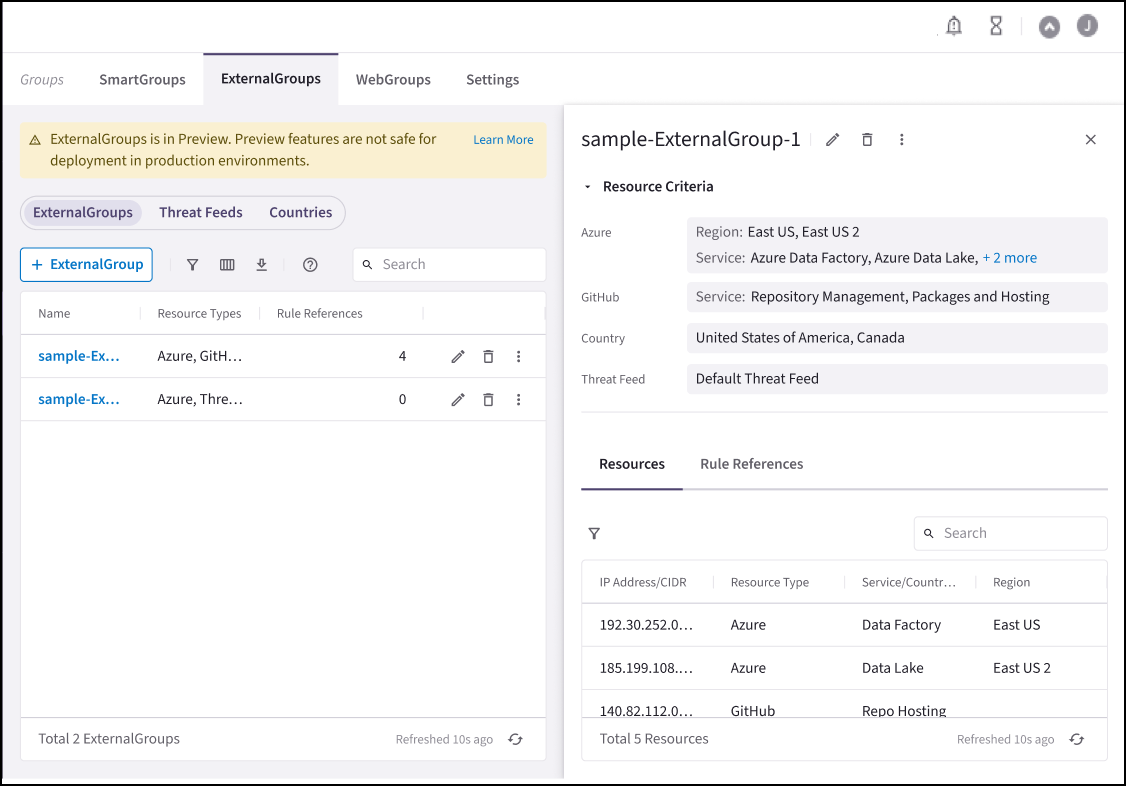The width and height of the screenshot is (1126, 786).
Task: Open the notifications bell icon
Action: coord(954,27)
